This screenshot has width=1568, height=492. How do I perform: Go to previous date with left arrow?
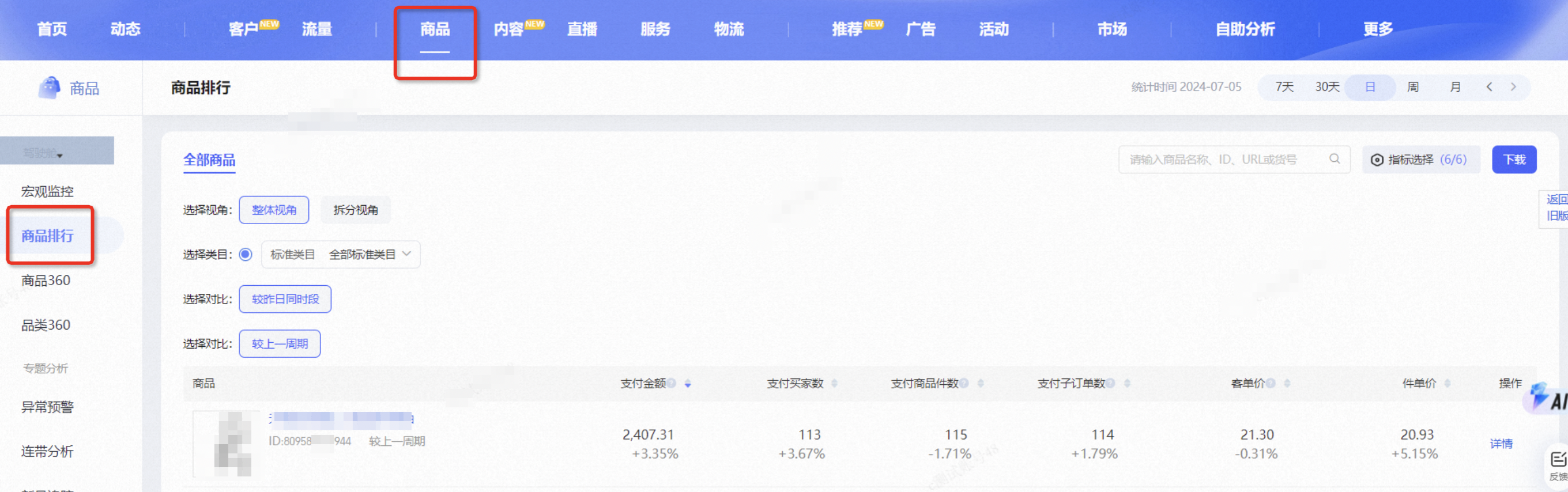coord(1489,87)
